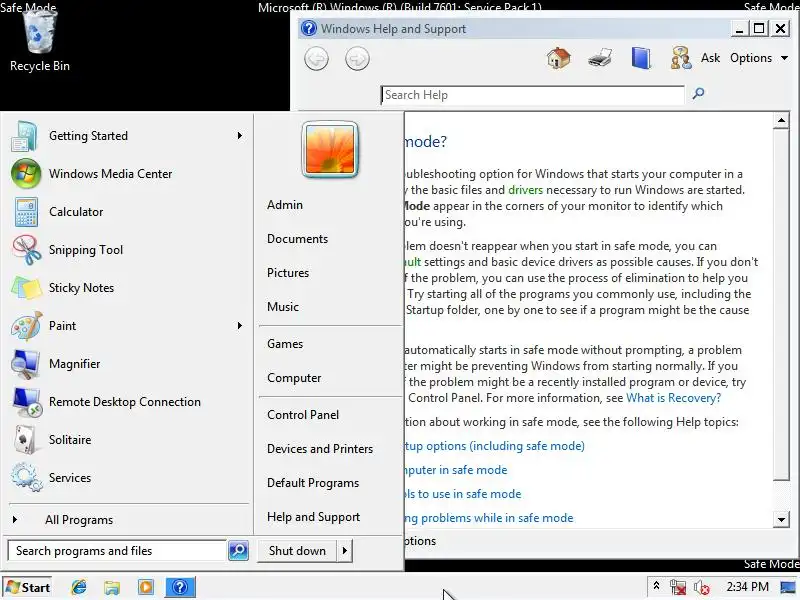
Task: Start the Solitaire game
Action: pos(128,440)
